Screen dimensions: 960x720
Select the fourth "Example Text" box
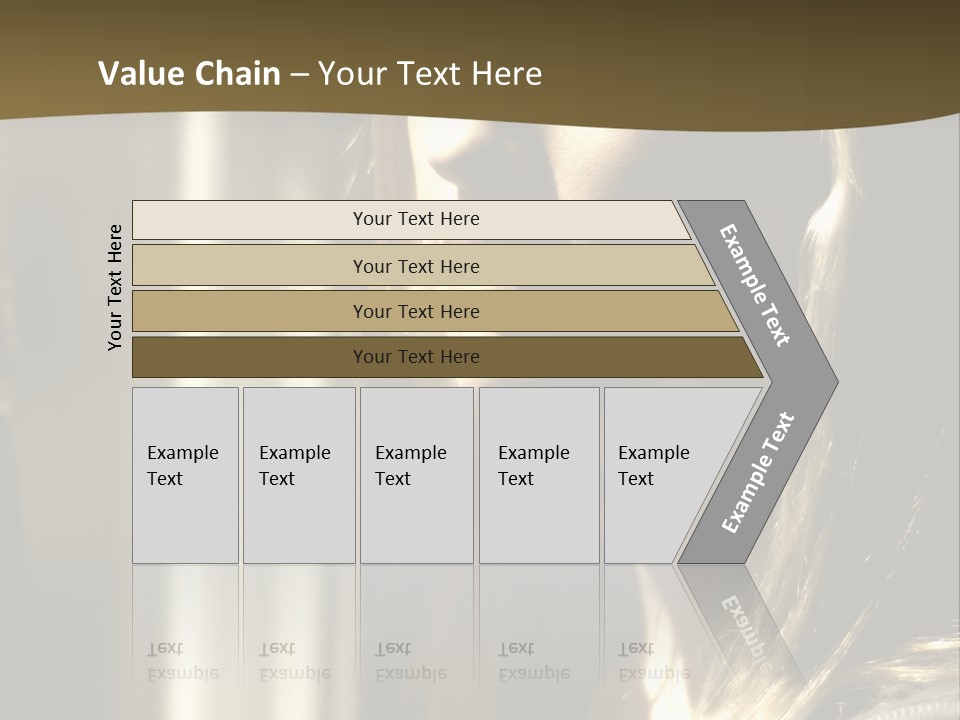[539, 474]
